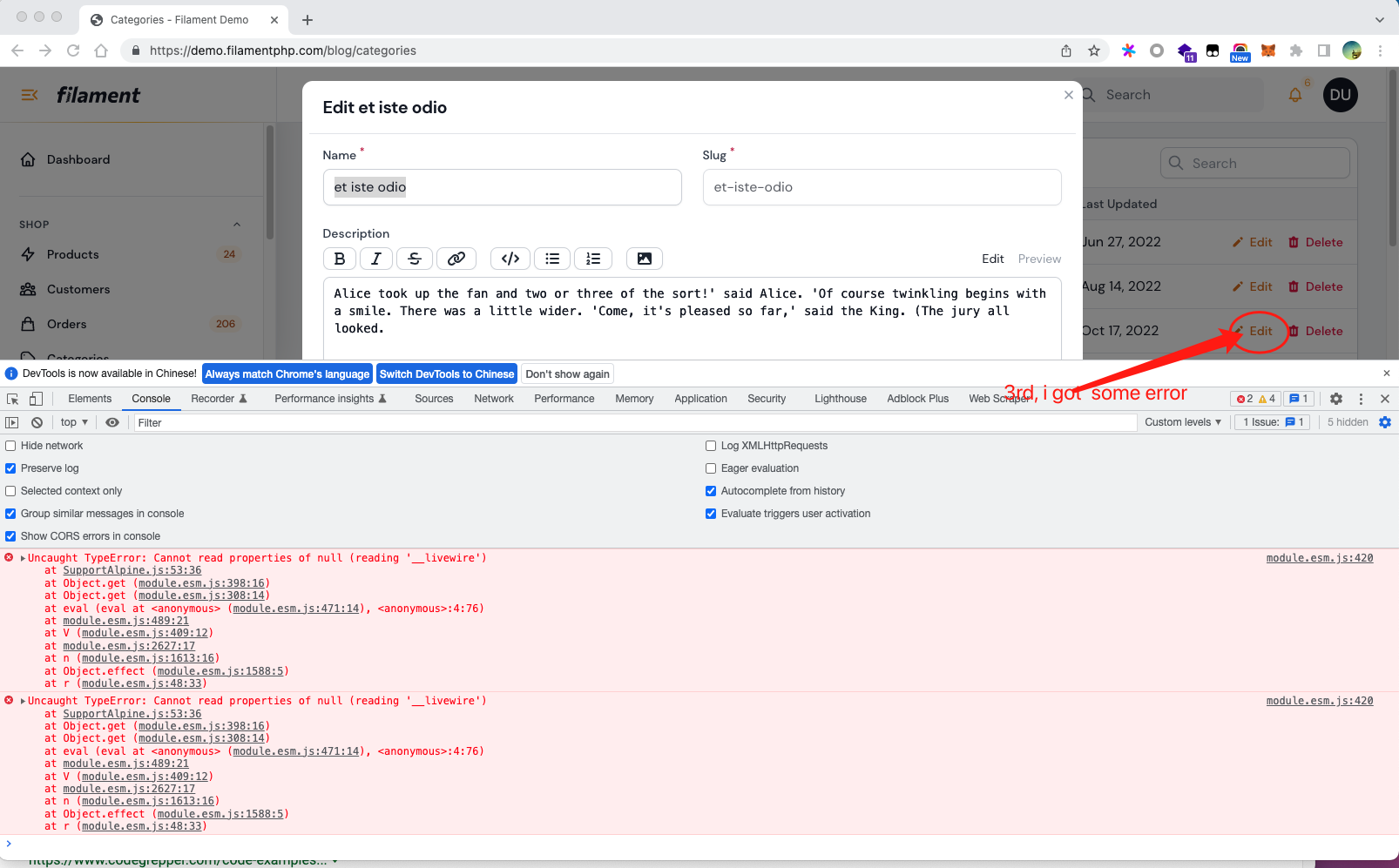The image size is (1399, 868).
Task: Disable the Preserve log checkbox
Action: (x=10, y=468)
